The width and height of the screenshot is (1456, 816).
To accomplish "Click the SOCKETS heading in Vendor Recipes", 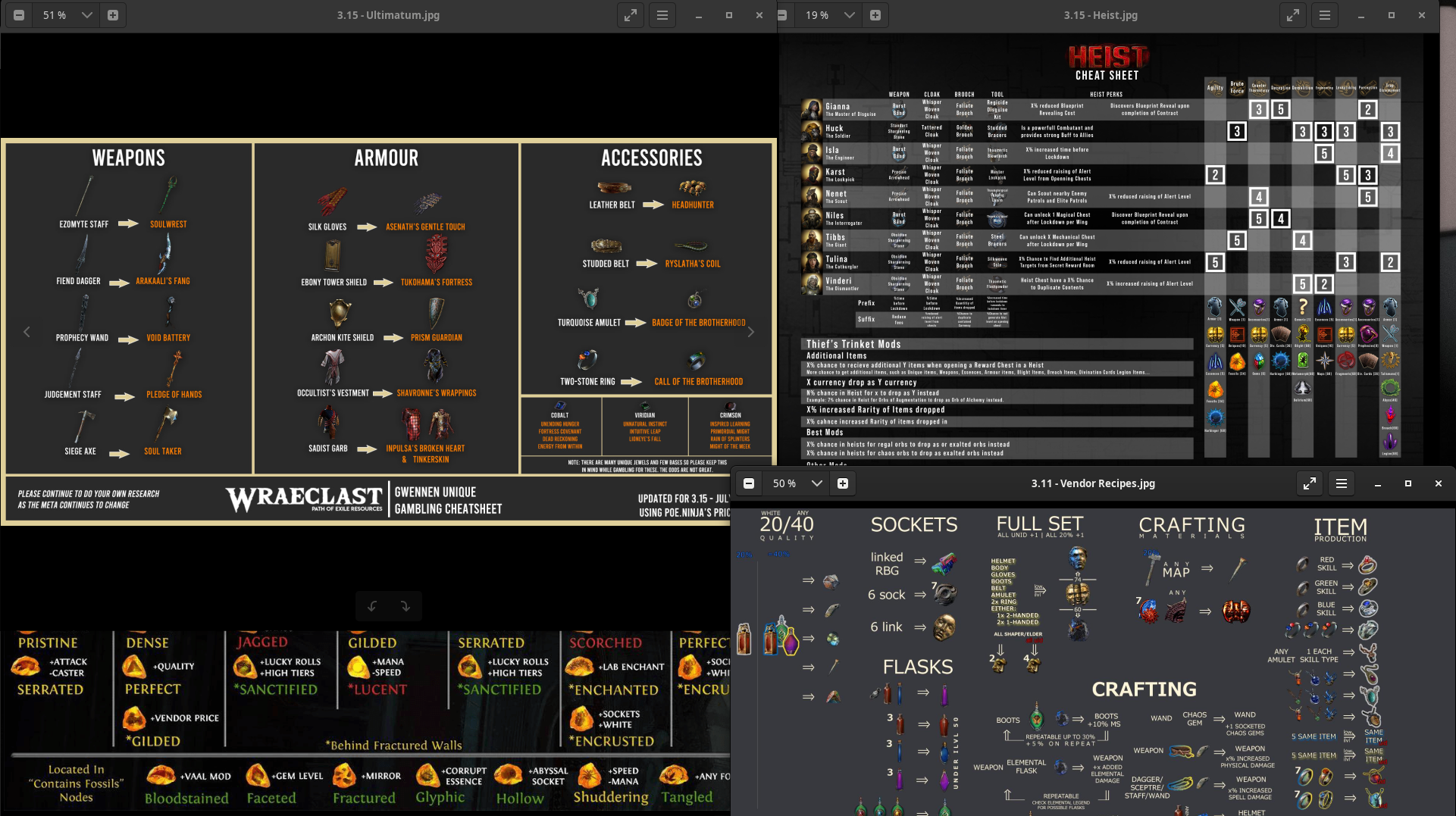I will point(914,524).
